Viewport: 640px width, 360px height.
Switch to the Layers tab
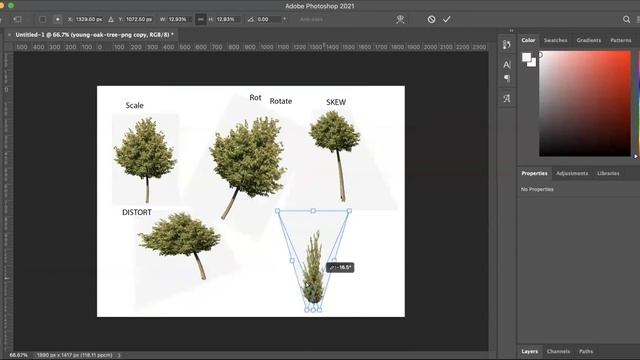point(529,351)
